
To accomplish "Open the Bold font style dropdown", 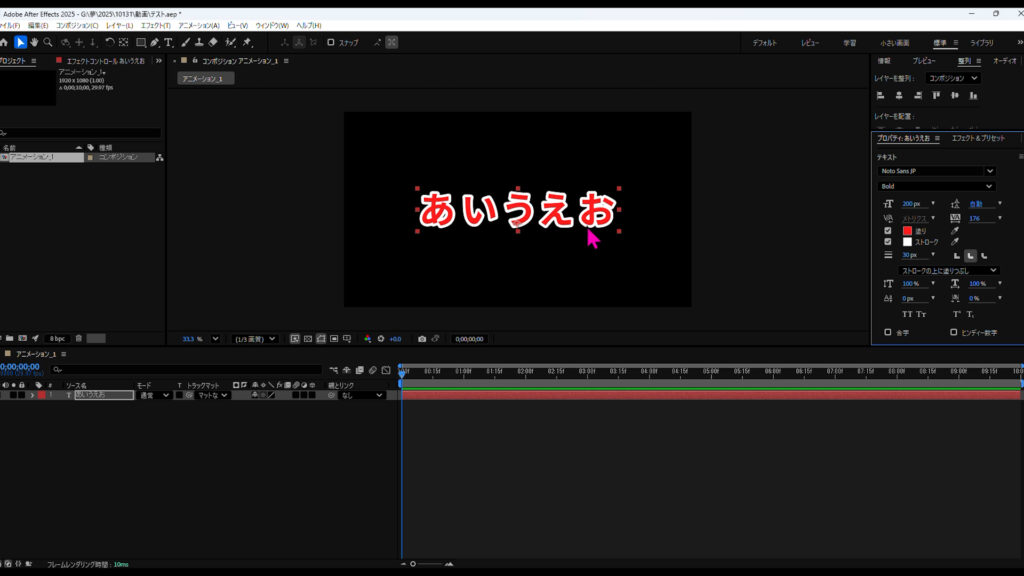I will [x=936, y=186].
